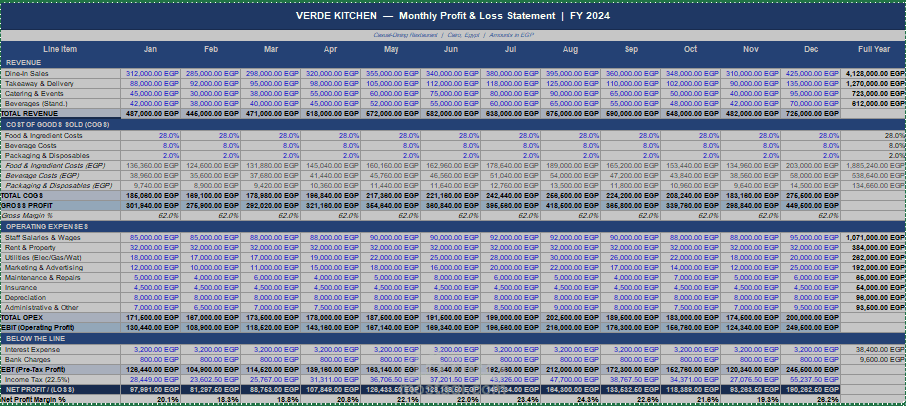This screenshot has width=906, height=406.
Task: Select Beverage Costs Aug value 54,000.00 EGP
Action: pos(571,176)
